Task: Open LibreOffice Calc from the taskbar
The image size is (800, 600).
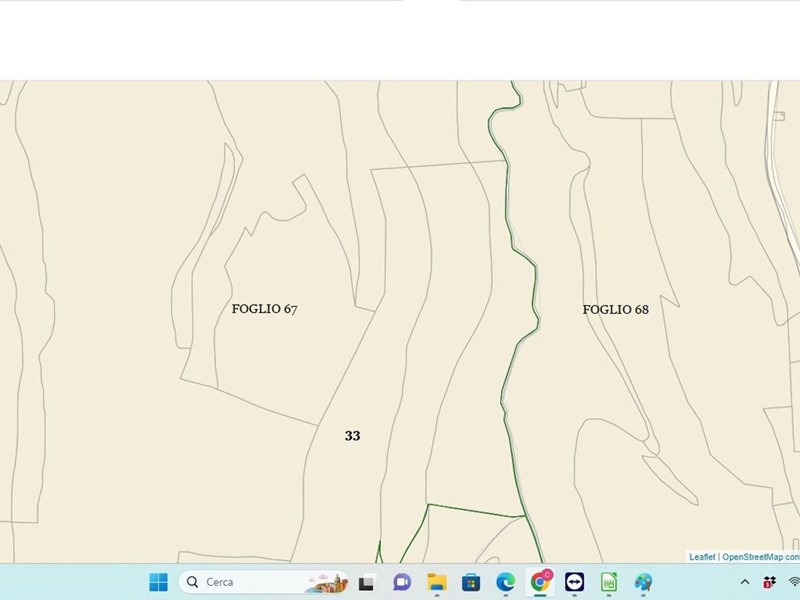Action: 609,582
